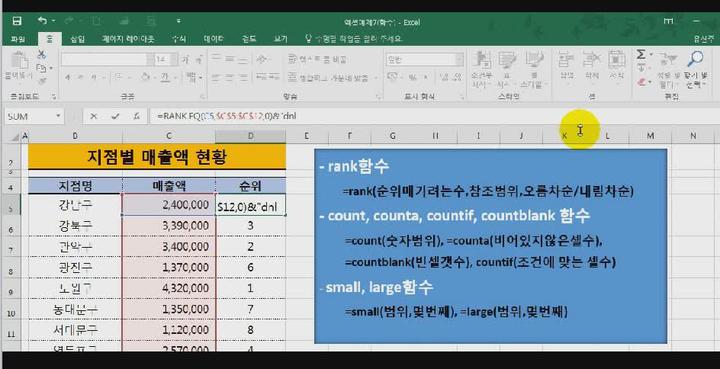This screenshot has height=369, width=720.
Task: Click the Comma Style icon
Action: click(x=425, y=77)
